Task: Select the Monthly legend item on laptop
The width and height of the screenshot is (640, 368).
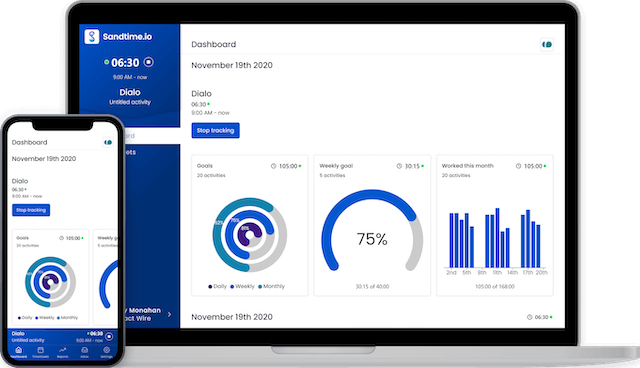Action: click(271, 286)
